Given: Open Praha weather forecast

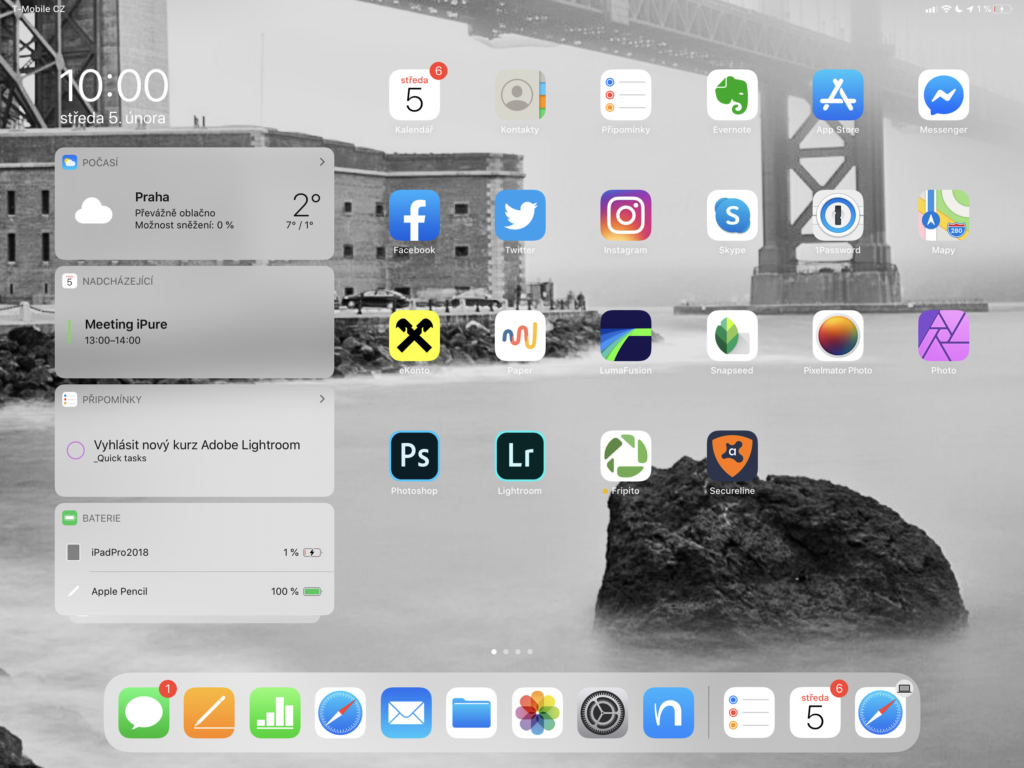Looking at the screenshot, I should point(195,212).
